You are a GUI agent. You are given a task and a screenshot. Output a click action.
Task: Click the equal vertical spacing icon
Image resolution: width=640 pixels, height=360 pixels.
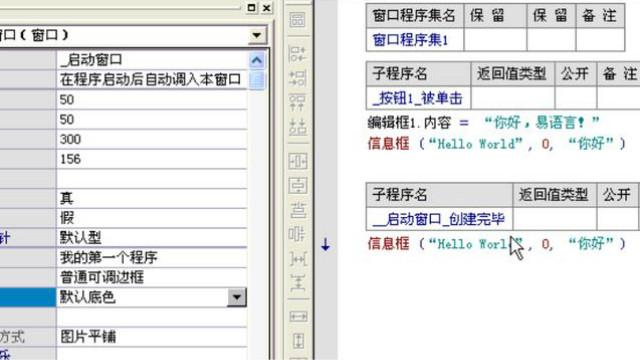coord(298,283)
